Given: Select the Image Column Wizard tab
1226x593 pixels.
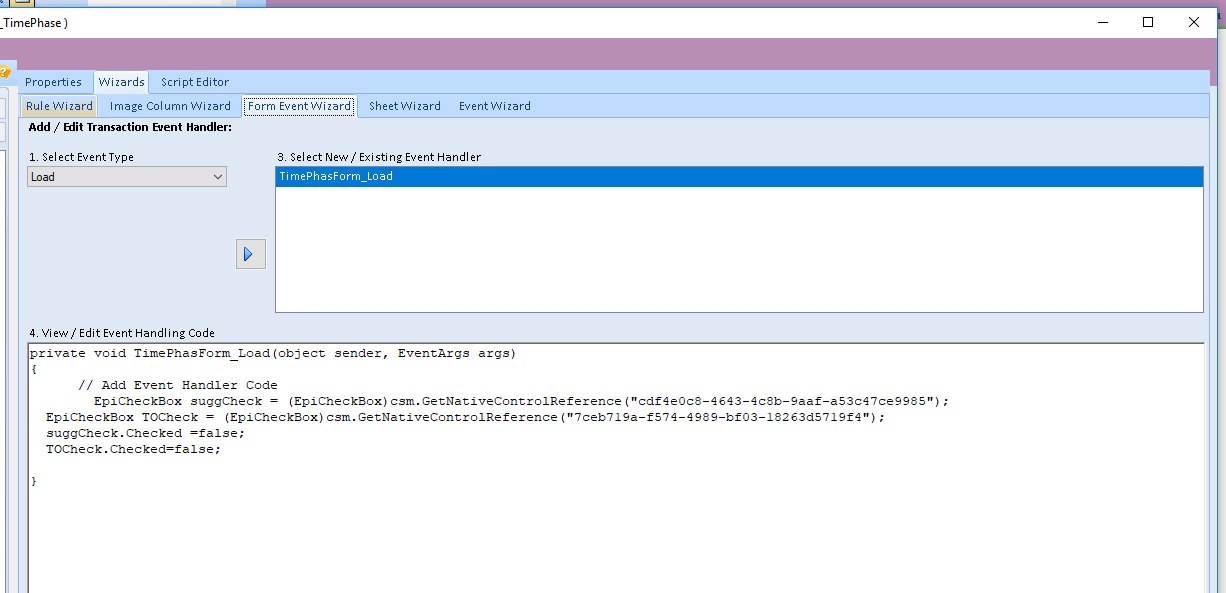Looking at the screenshot, I should (170, 106).
